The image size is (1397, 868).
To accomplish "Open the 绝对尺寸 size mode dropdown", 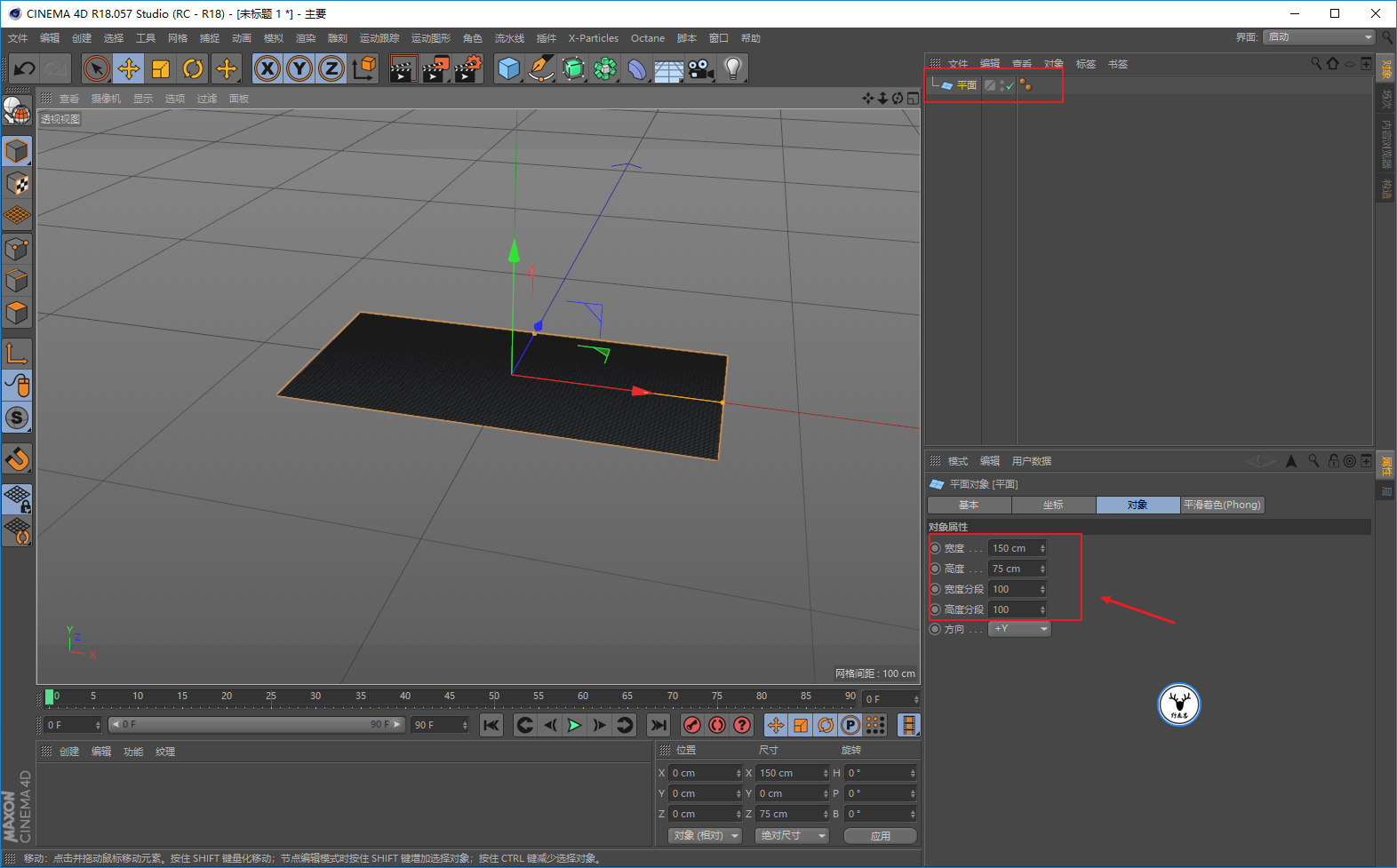I will pos(792,836).
